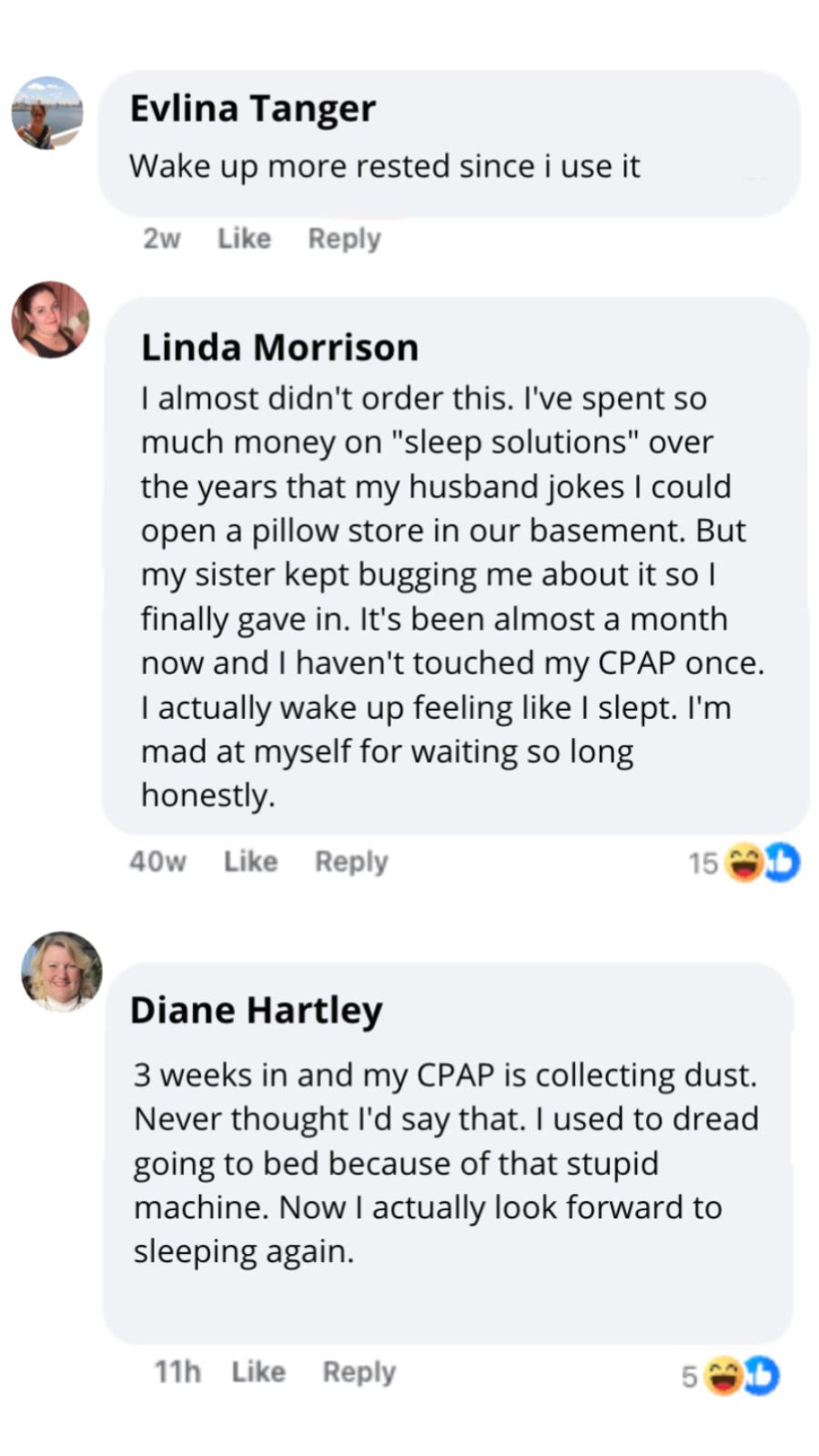
Task: Click the 11h timestamp on Diane's comment
Action: [x=177, y=1371]
